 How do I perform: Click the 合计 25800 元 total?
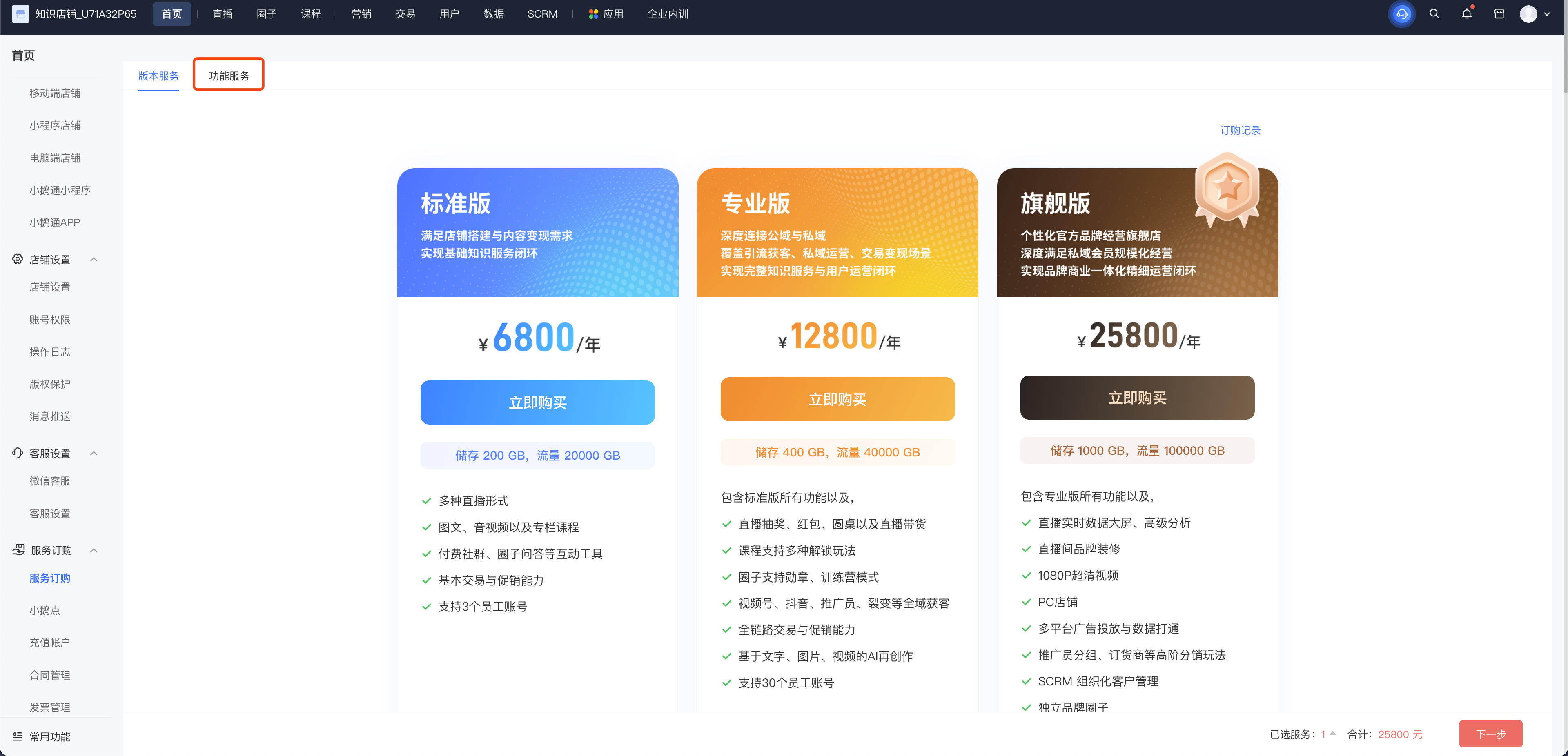tap(1385, 734)
